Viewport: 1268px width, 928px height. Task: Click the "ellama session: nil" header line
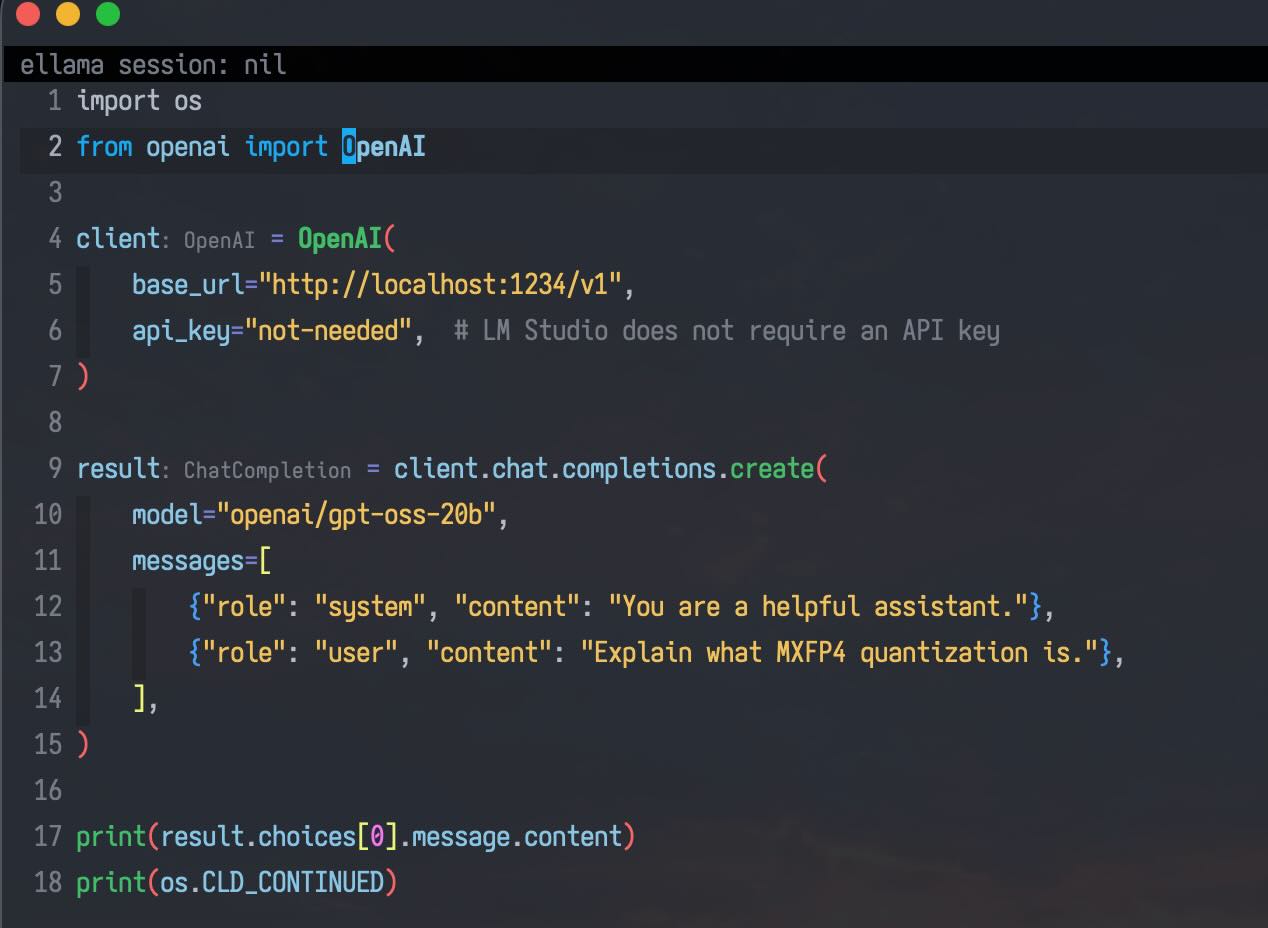click(x=153, y=65)
